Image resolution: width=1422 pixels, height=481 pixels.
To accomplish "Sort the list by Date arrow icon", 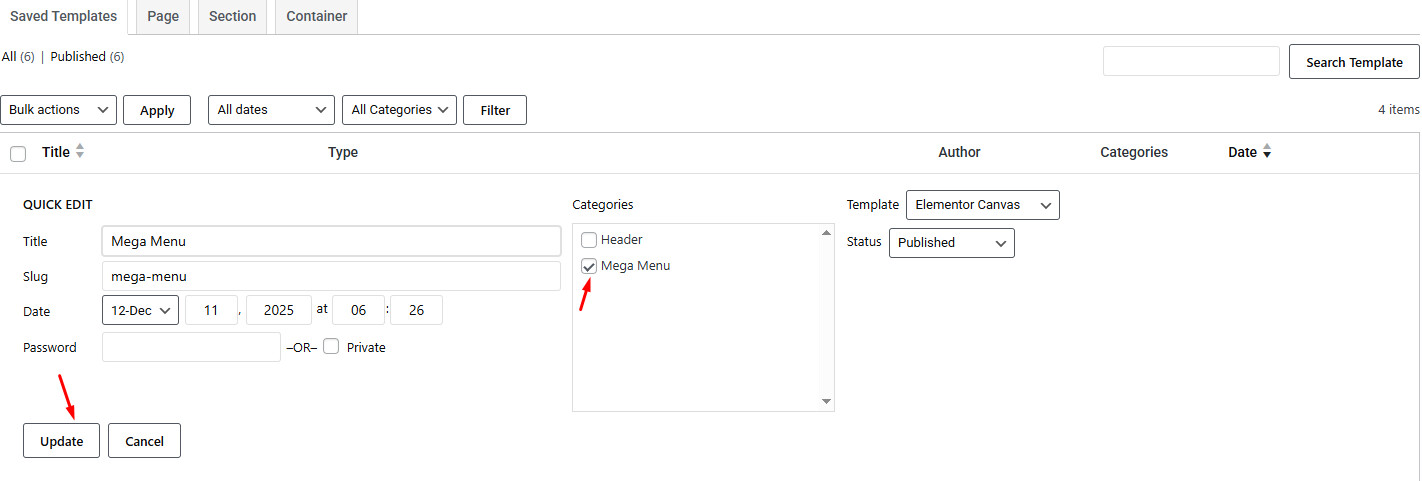I will coord(1267,152).
